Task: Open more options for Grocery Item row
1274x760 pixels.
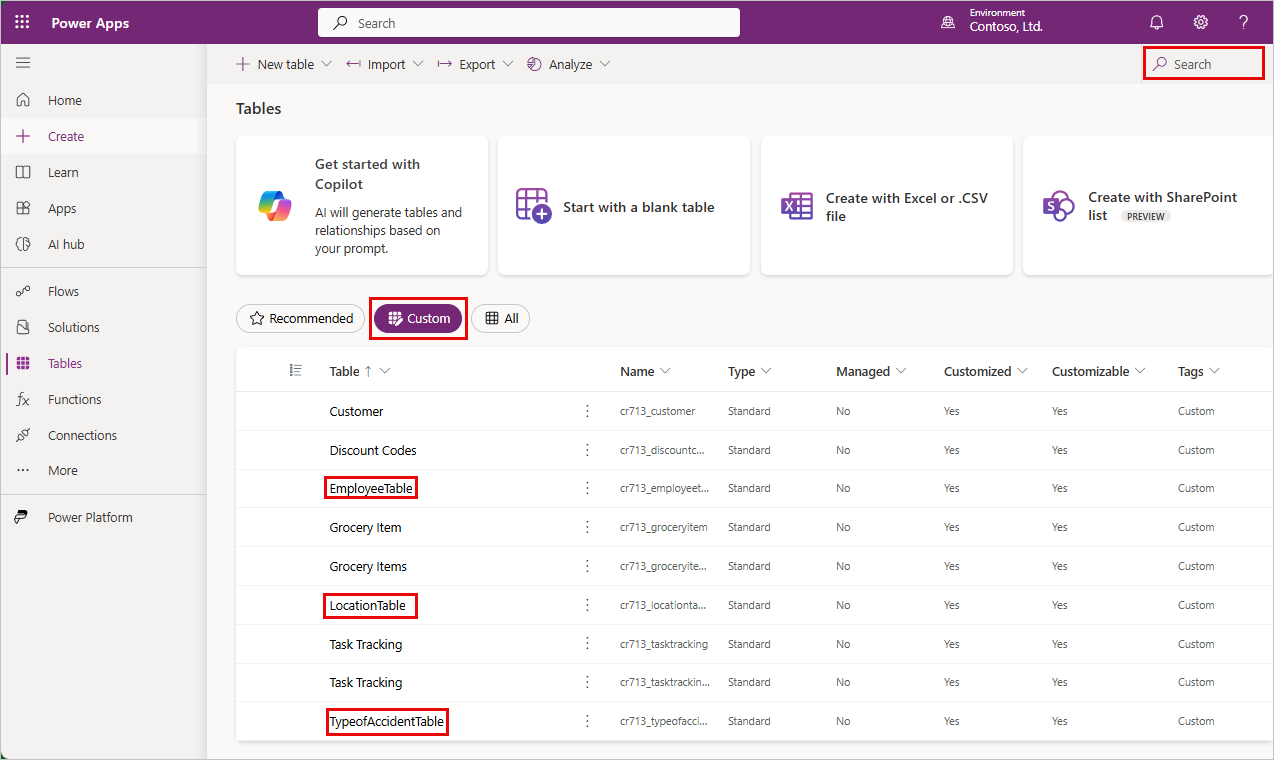Action: (587, 527)
